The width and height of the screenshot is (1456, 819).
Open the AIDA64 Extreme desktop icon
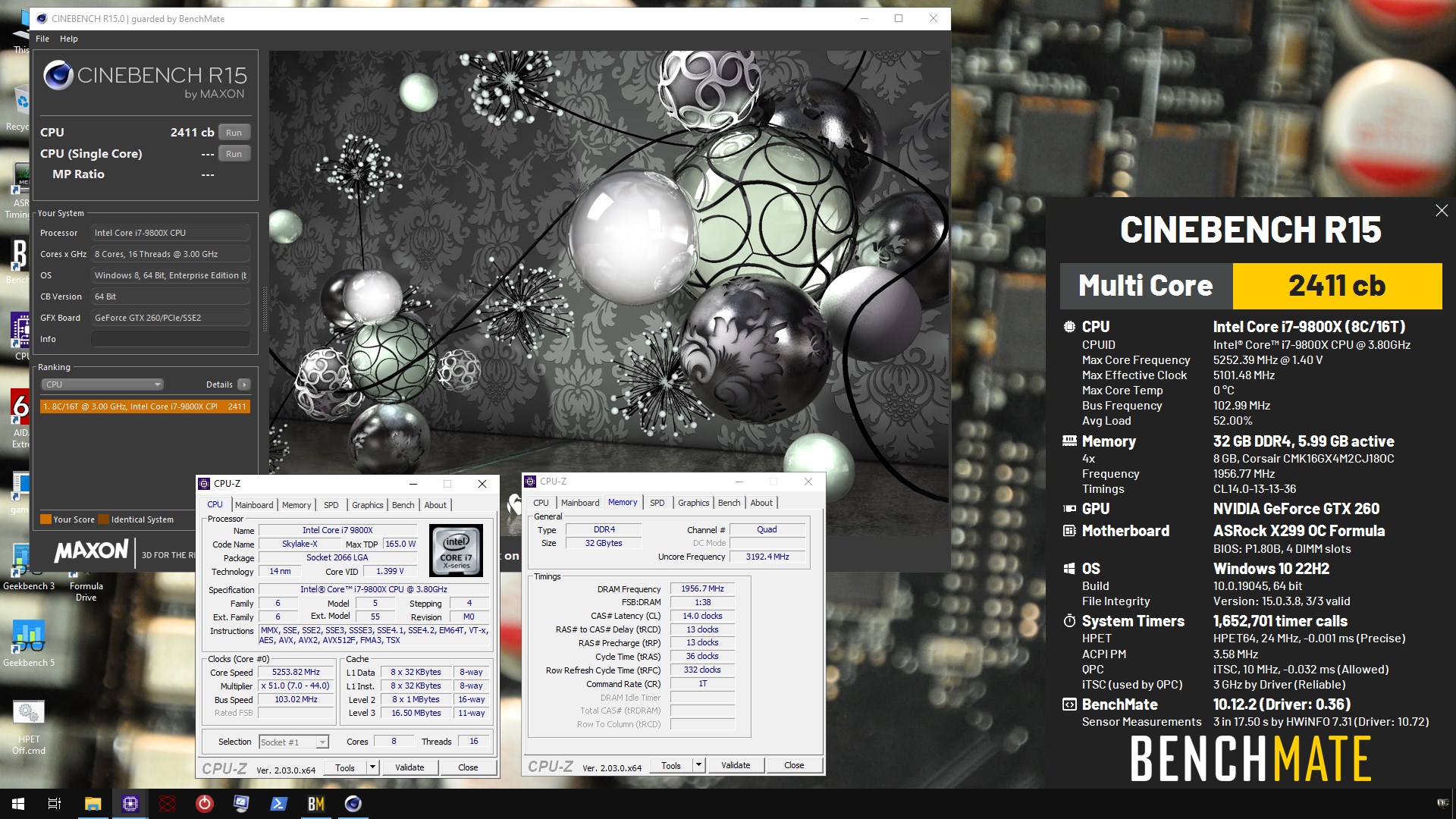tap(20, 417)
